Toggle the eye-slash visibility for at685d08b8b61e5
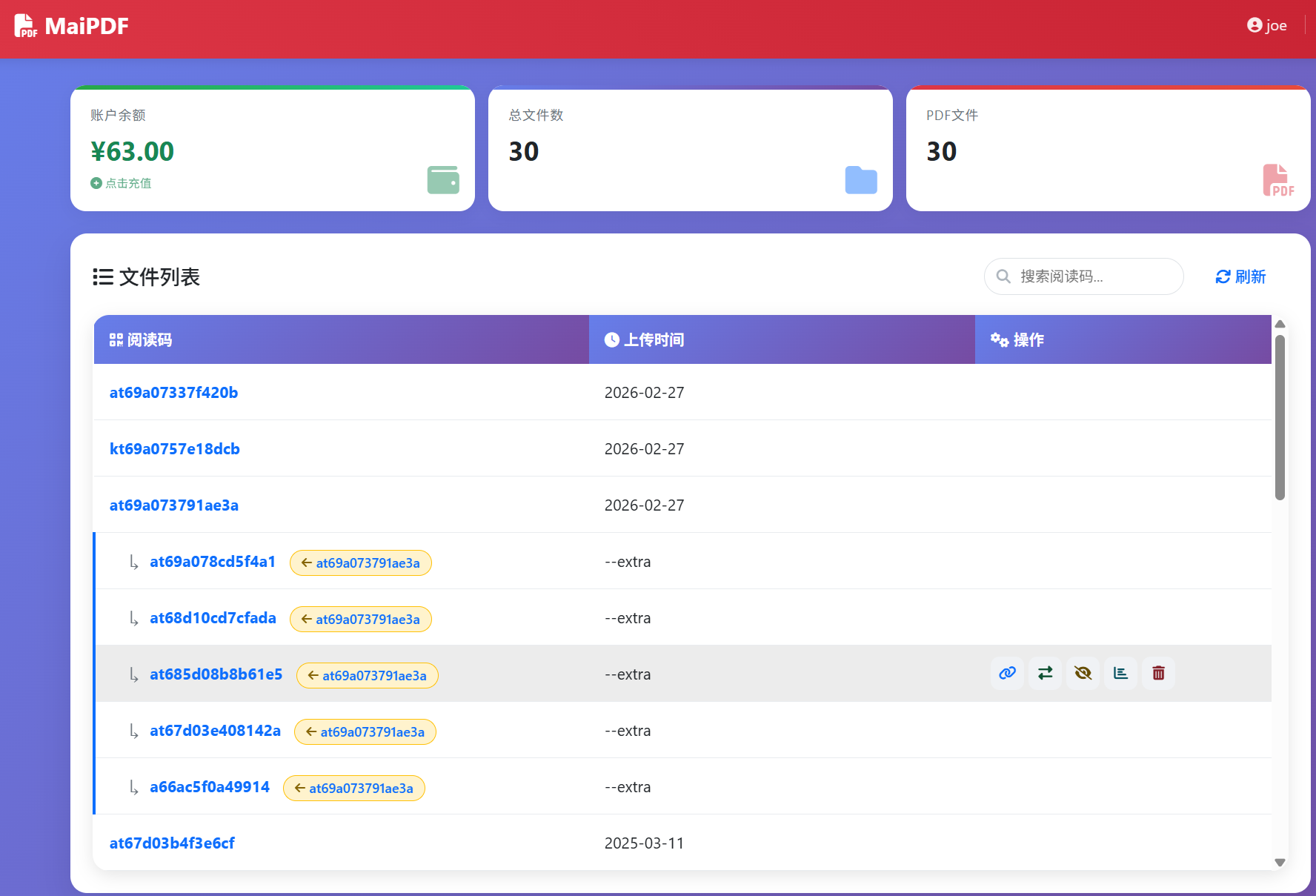 [x=1083, y=673]
